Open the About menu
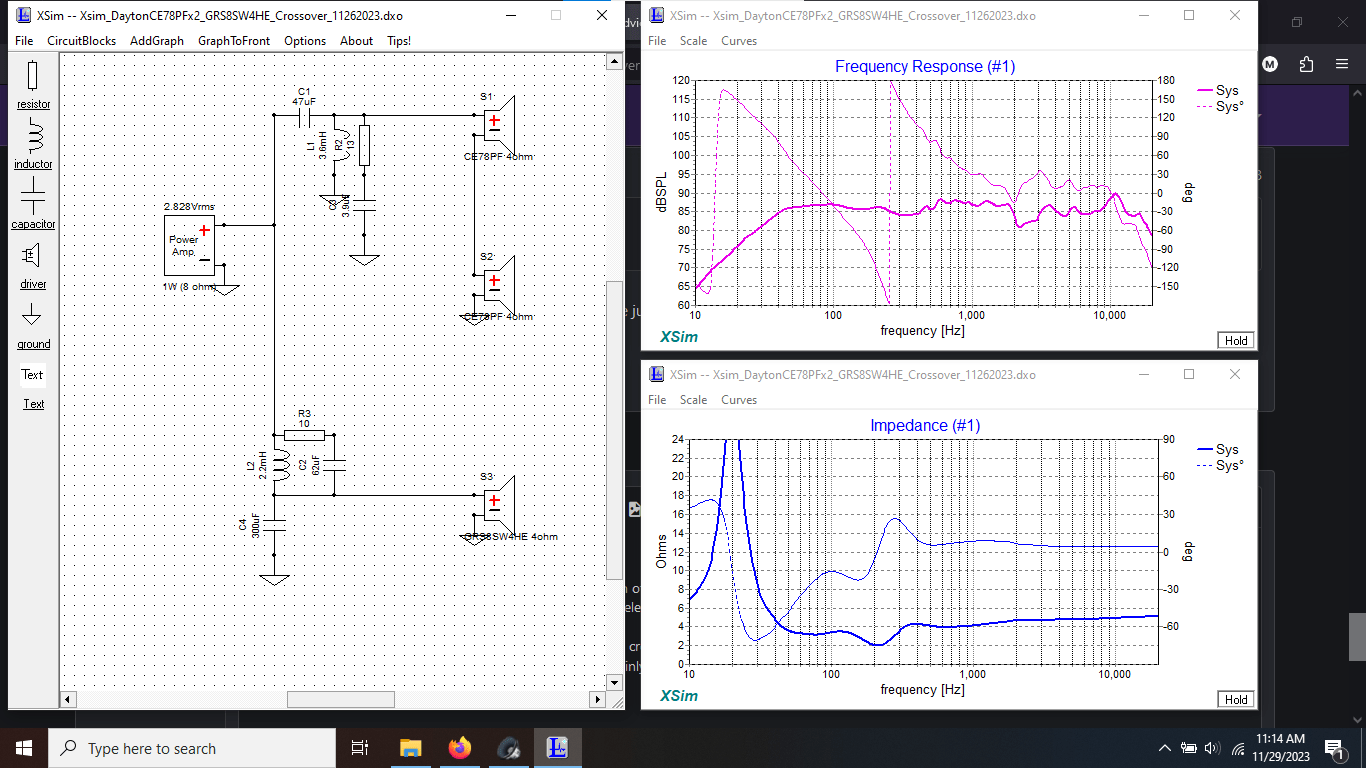The width and height of the screenshot is (1366, 768). pyautogui.click(x=356, y=41)
